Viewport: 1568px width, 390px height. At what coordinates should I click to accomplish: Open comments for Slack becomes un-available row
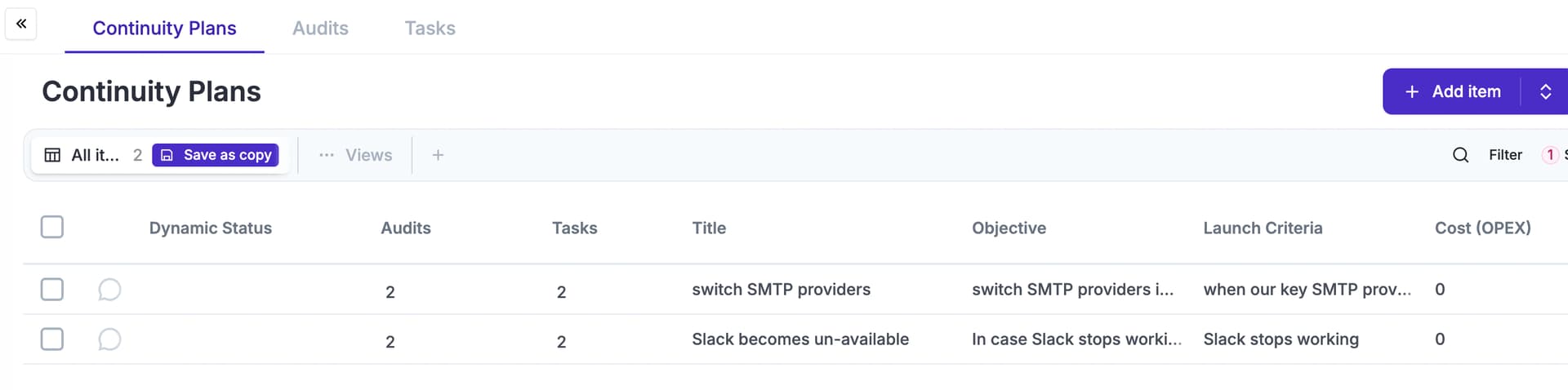click(x=109, y=339)
